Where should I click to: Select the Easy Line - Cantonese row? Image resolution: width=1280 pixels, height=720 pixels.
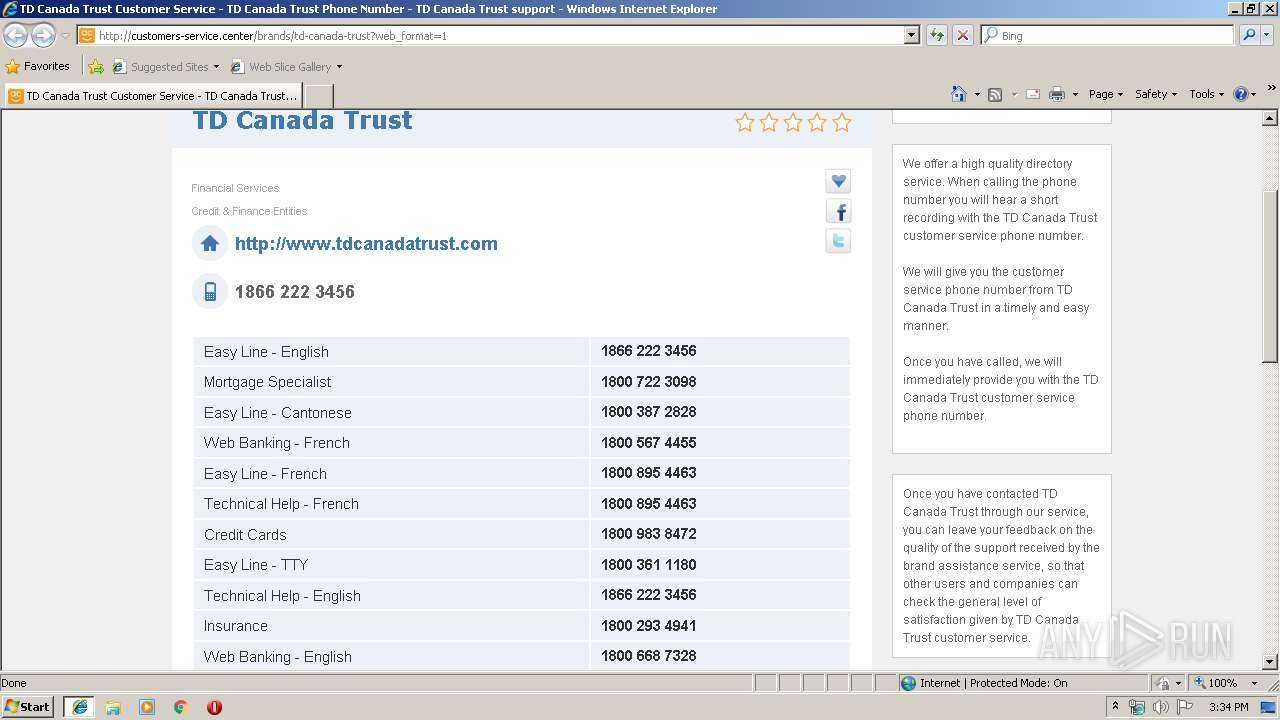point(521,412)
